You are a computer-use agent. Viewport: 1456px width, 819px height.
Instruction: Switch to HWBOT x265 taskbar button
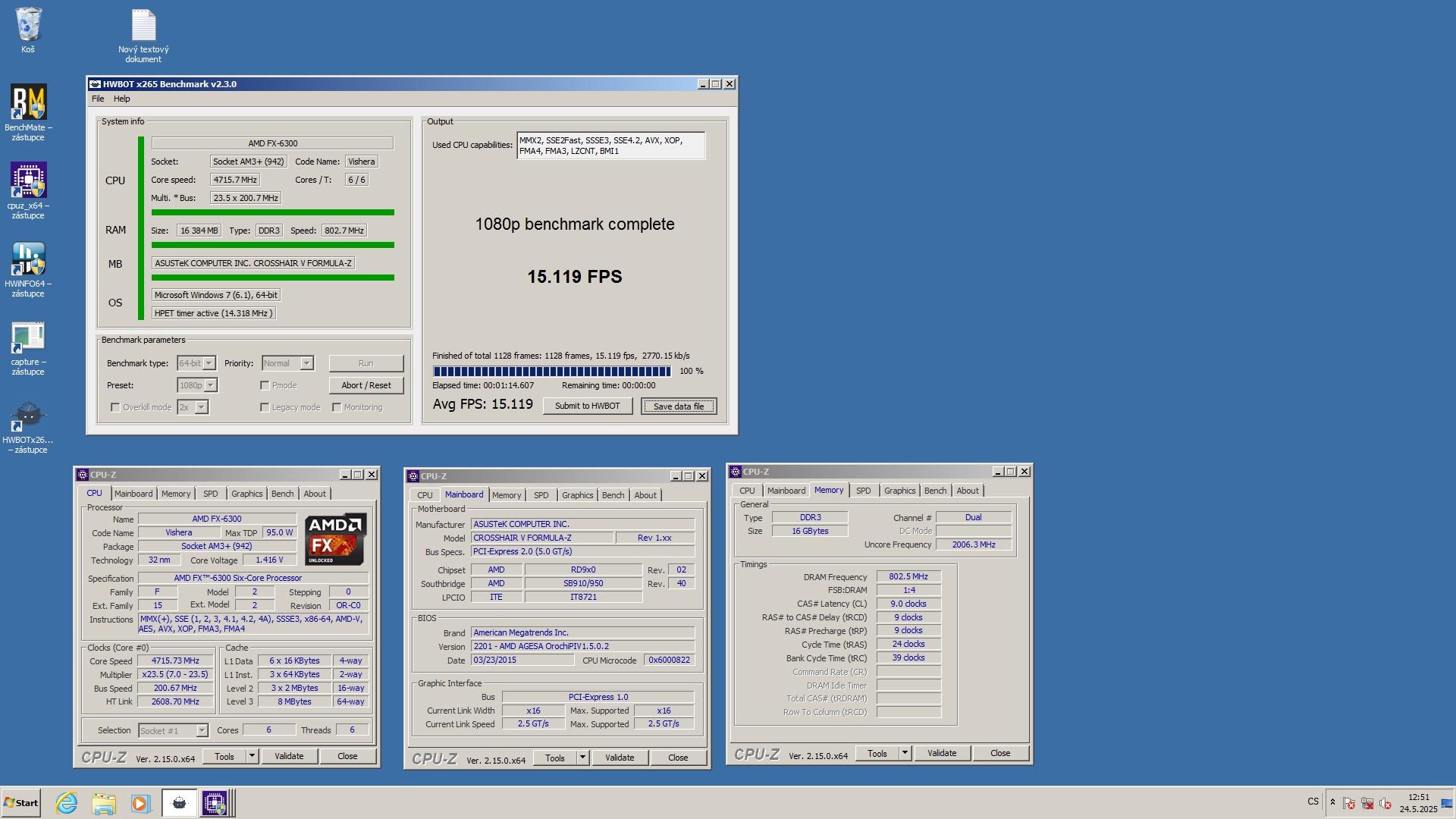(179, 803)
